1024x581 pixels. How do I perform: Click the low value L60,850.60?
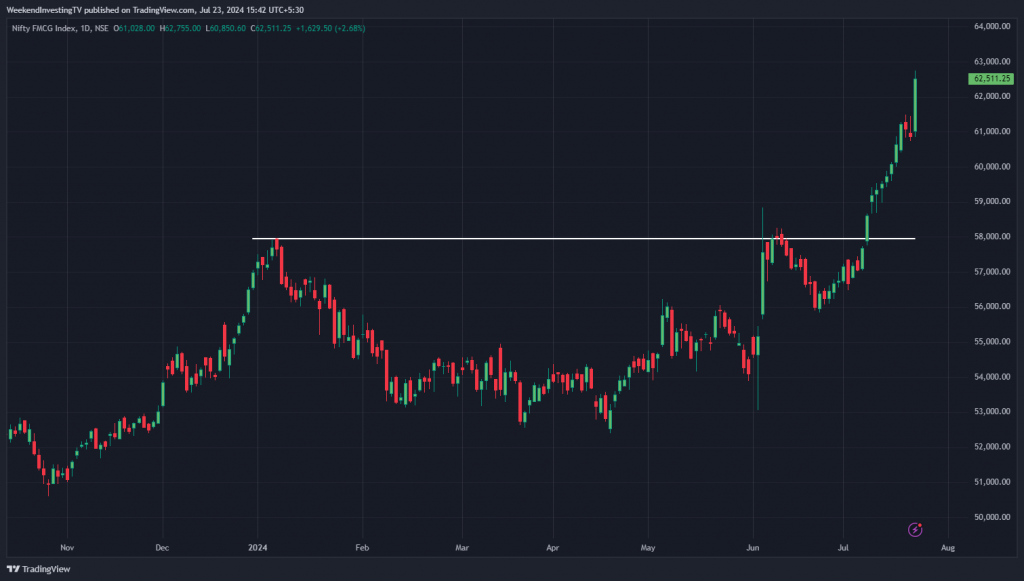[226, 29]
